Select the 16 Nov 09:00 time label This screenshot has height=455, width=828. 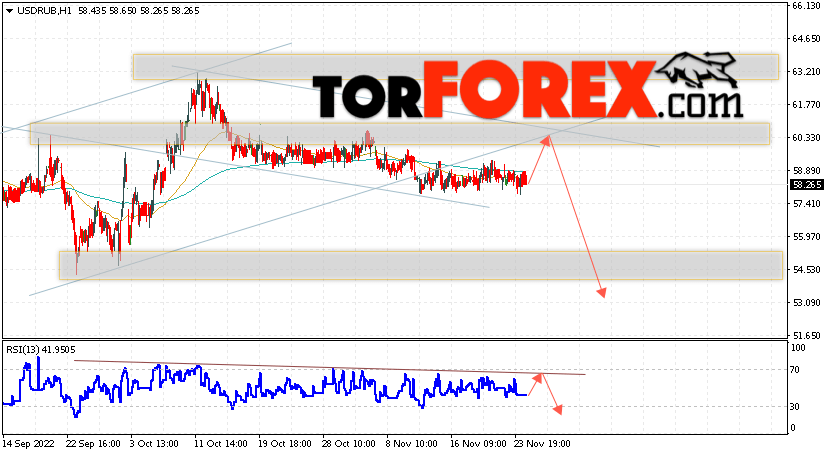click(476, 443)
